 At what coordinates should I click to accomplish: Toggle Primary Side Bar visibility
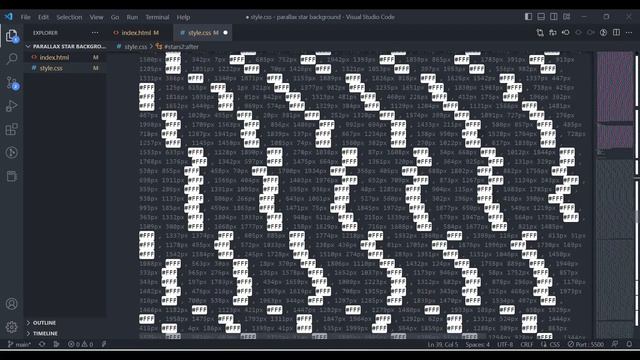point(529,17)
